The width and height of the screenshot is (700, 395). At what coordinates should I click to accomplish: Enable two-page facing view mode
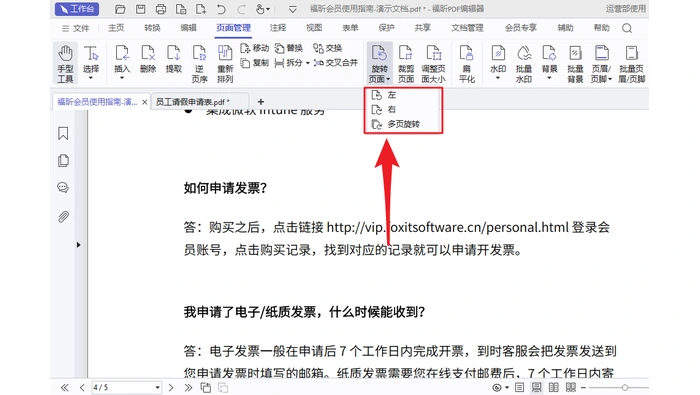(x=554, y=387)
